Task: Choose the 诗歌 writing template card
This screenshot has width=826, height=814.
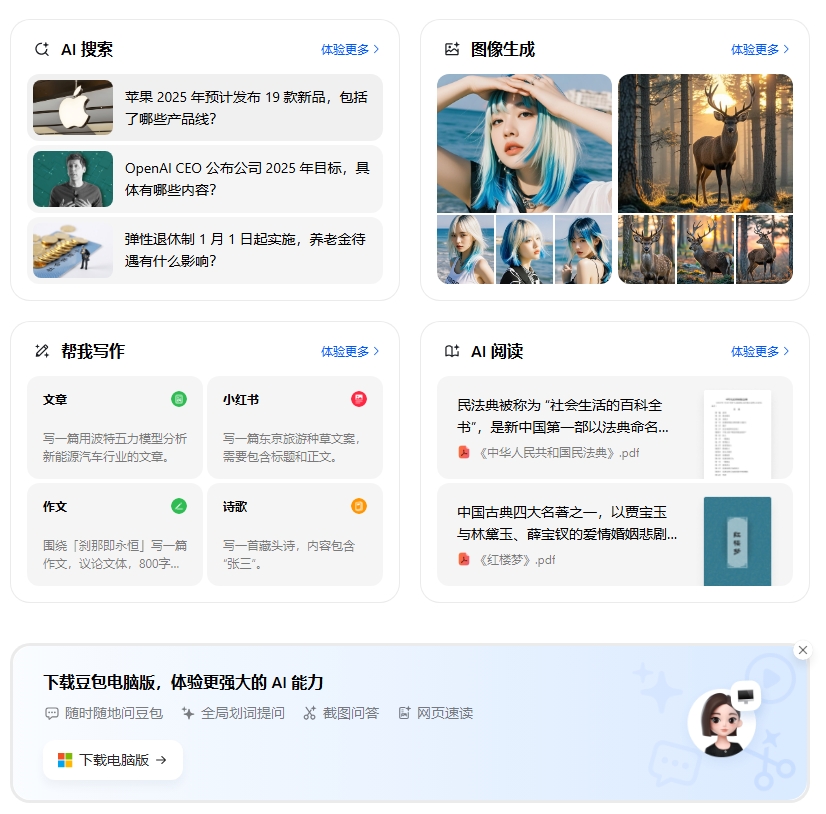Action: pyautogui.click(x=295, y=534)
